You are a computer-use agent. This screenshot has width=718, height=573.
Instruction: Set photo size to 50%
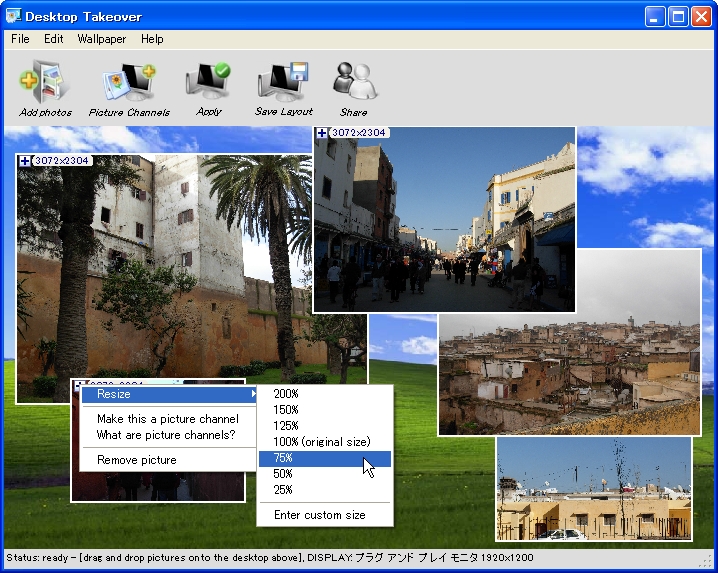325,474
